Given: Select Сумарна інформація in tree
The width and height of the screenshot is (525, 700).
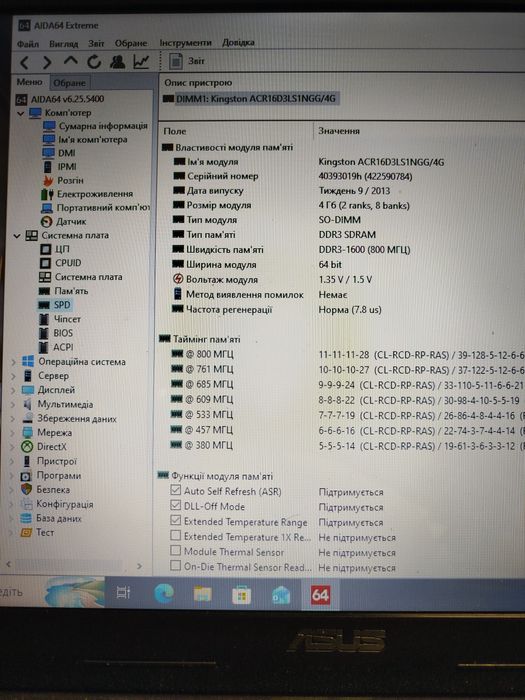Looking at the screenshot, I should pos(103,126).
